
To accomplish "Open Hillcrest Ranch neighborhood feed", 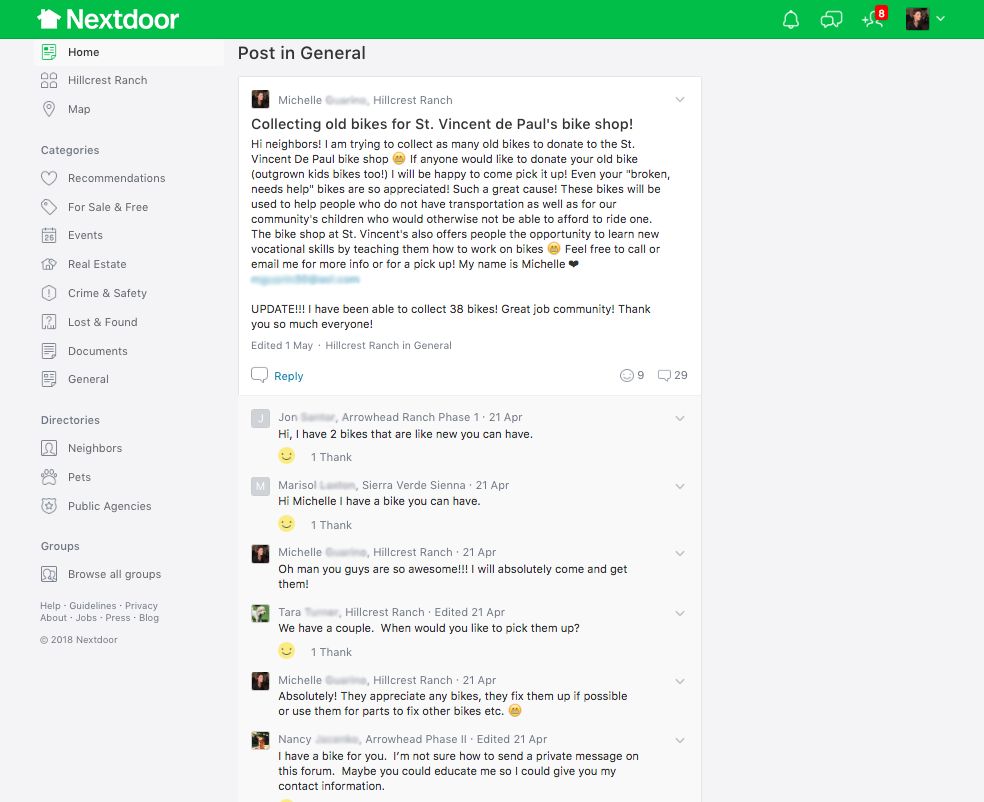I will 107,80.
